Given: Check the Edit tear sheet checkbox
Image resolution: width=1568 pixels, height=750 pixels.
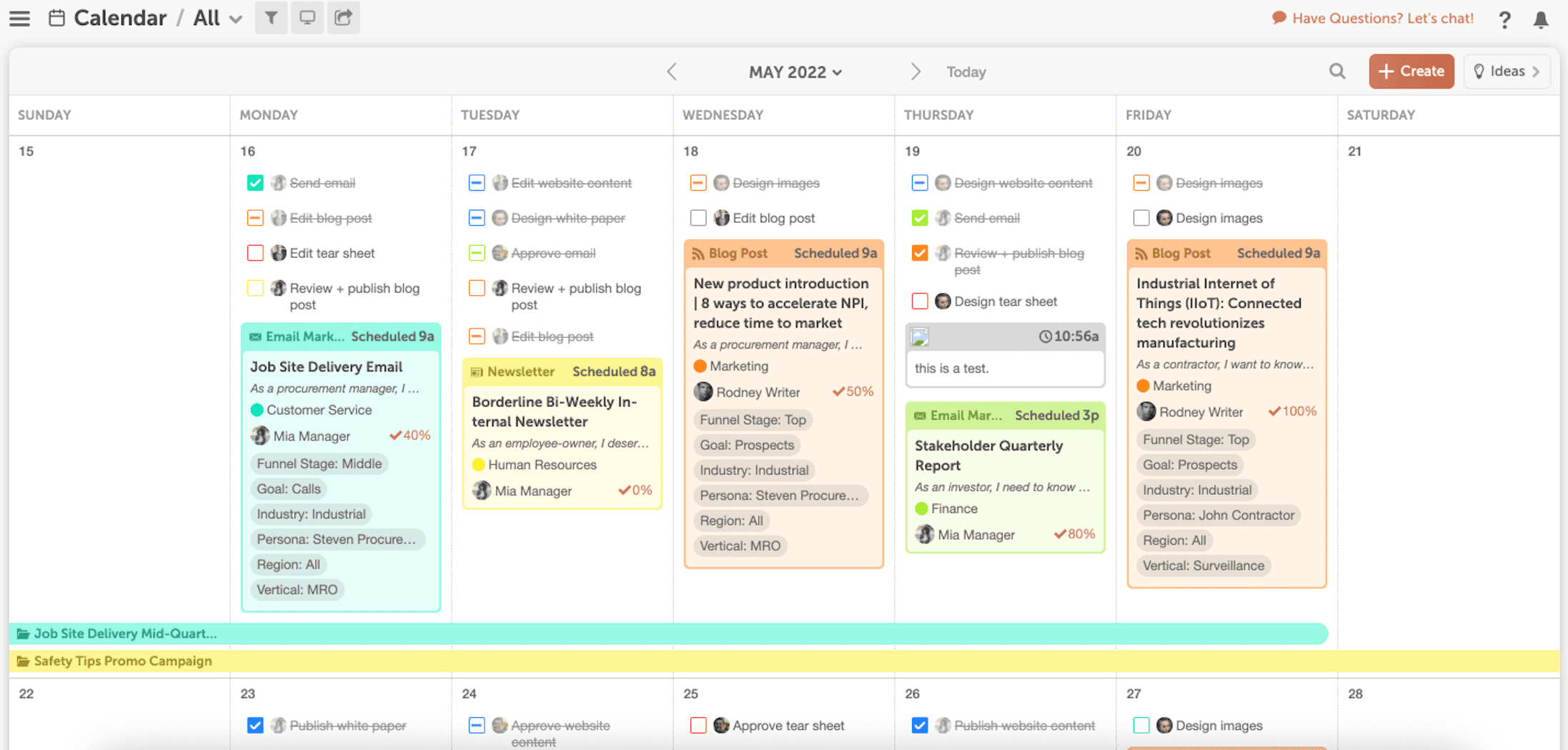Looking at the screenshot, I should tap(255, 253).
